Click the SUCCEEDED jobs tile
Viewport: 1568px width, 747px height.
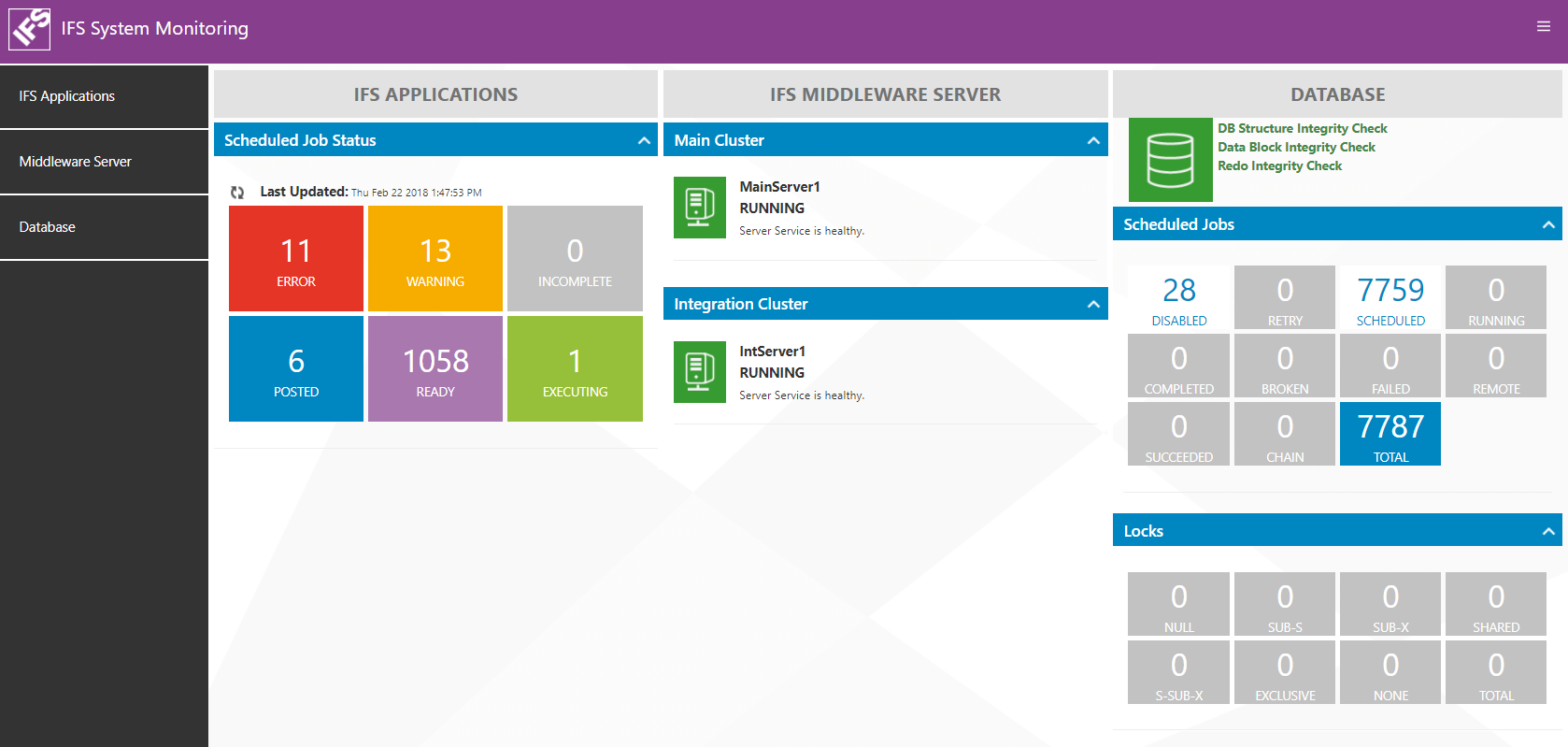(1179, 434)
